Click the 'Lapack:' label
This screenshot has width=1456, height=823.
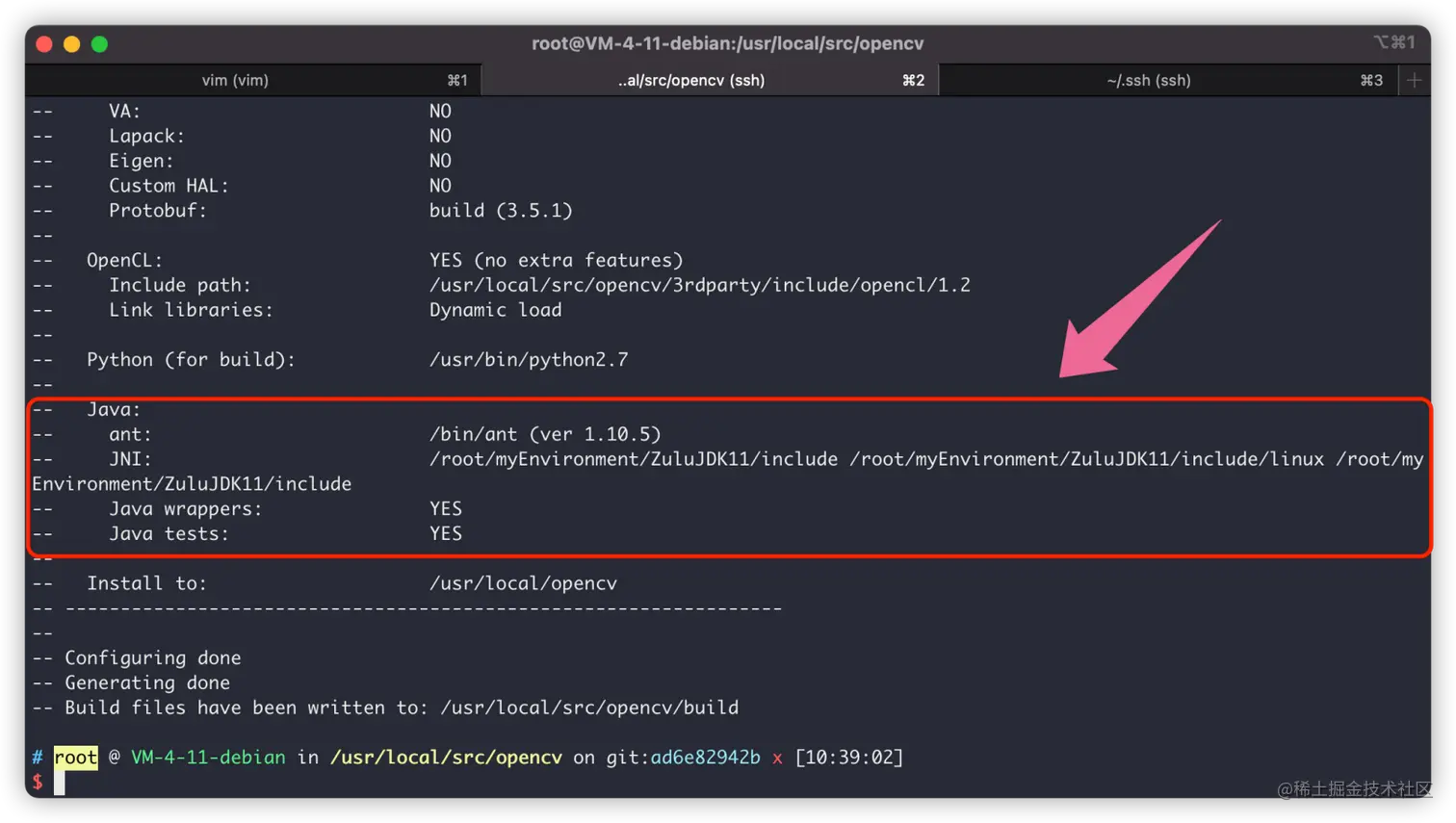[x=146, y=136]
